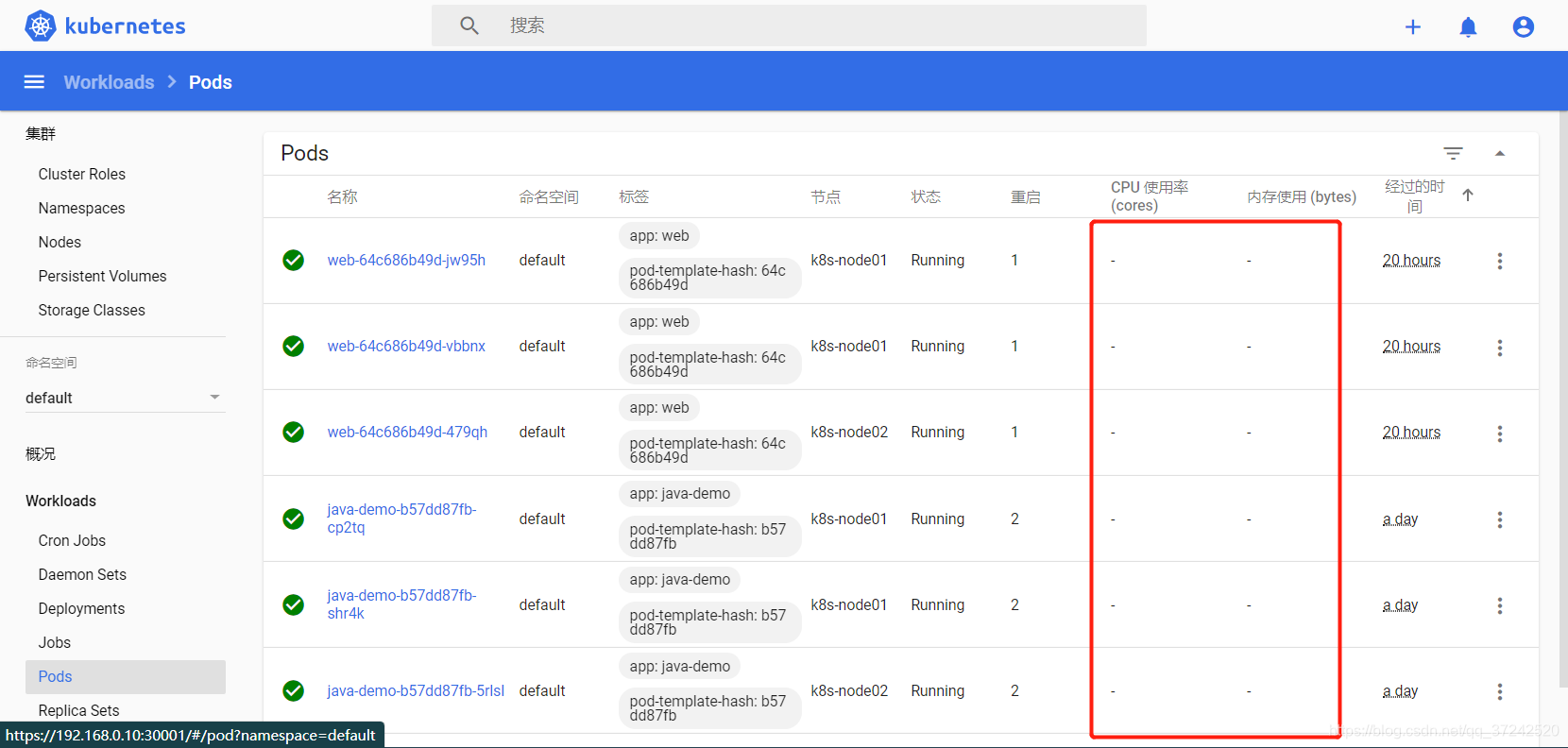Screen dimensions: 1568x748
Task: Open actions menu for web-64c686b49d-vbbnx
Action: [1499, 348]
